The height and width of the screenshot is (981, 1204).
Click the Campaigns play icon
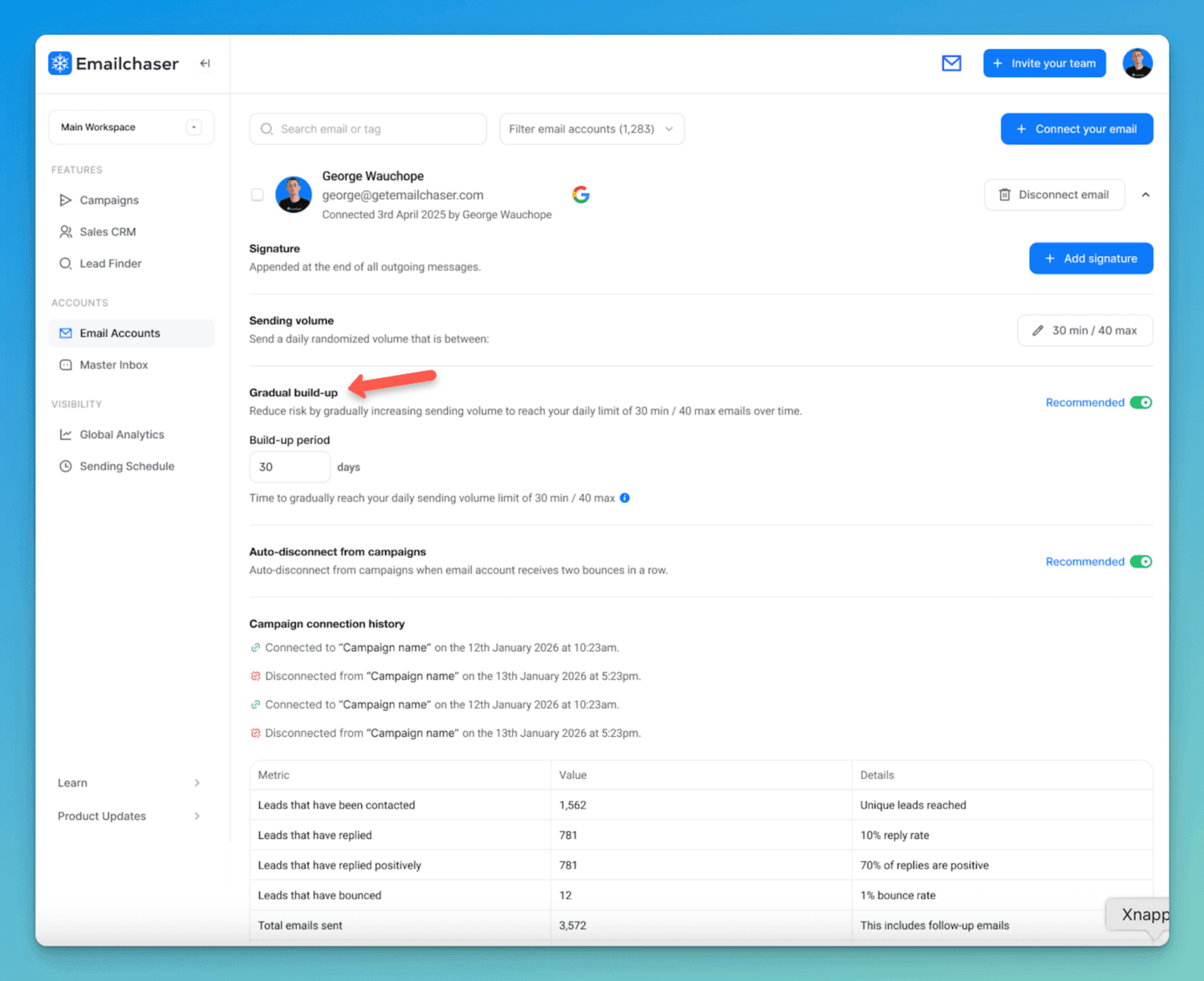(x=66, y=200)
